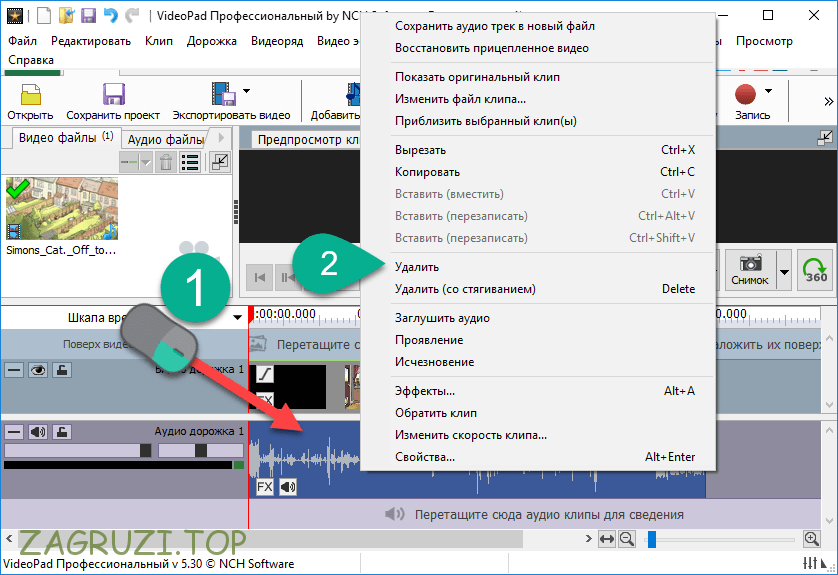Image resolution: width=838 pixels, height=575 pixels.
Task: Switch the media bin to list view
Action: point(190,162)
